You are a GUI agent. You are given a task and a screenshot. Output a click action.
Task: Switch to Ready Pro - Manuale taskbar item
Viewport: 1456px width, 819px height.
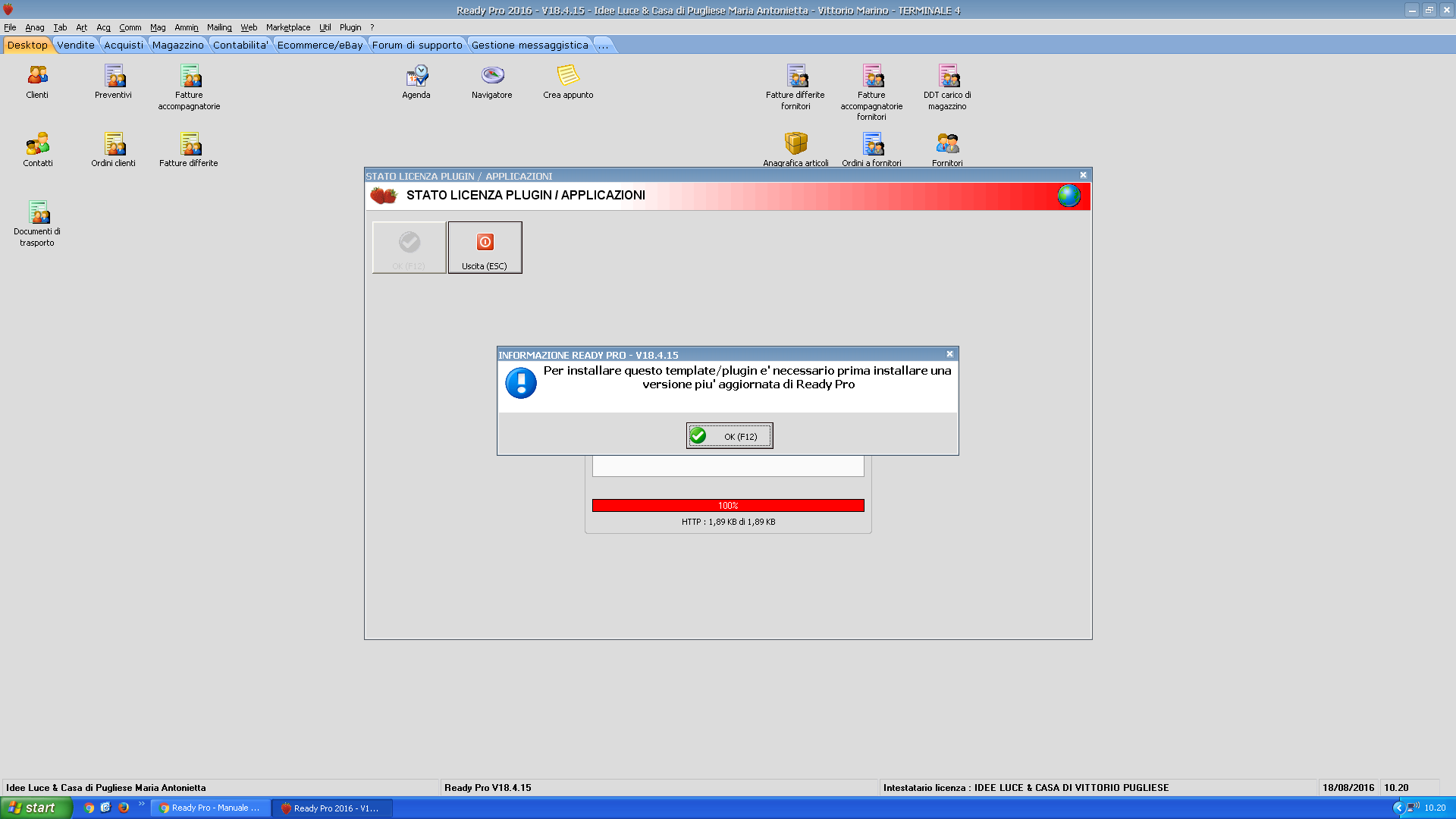point(210,808)
